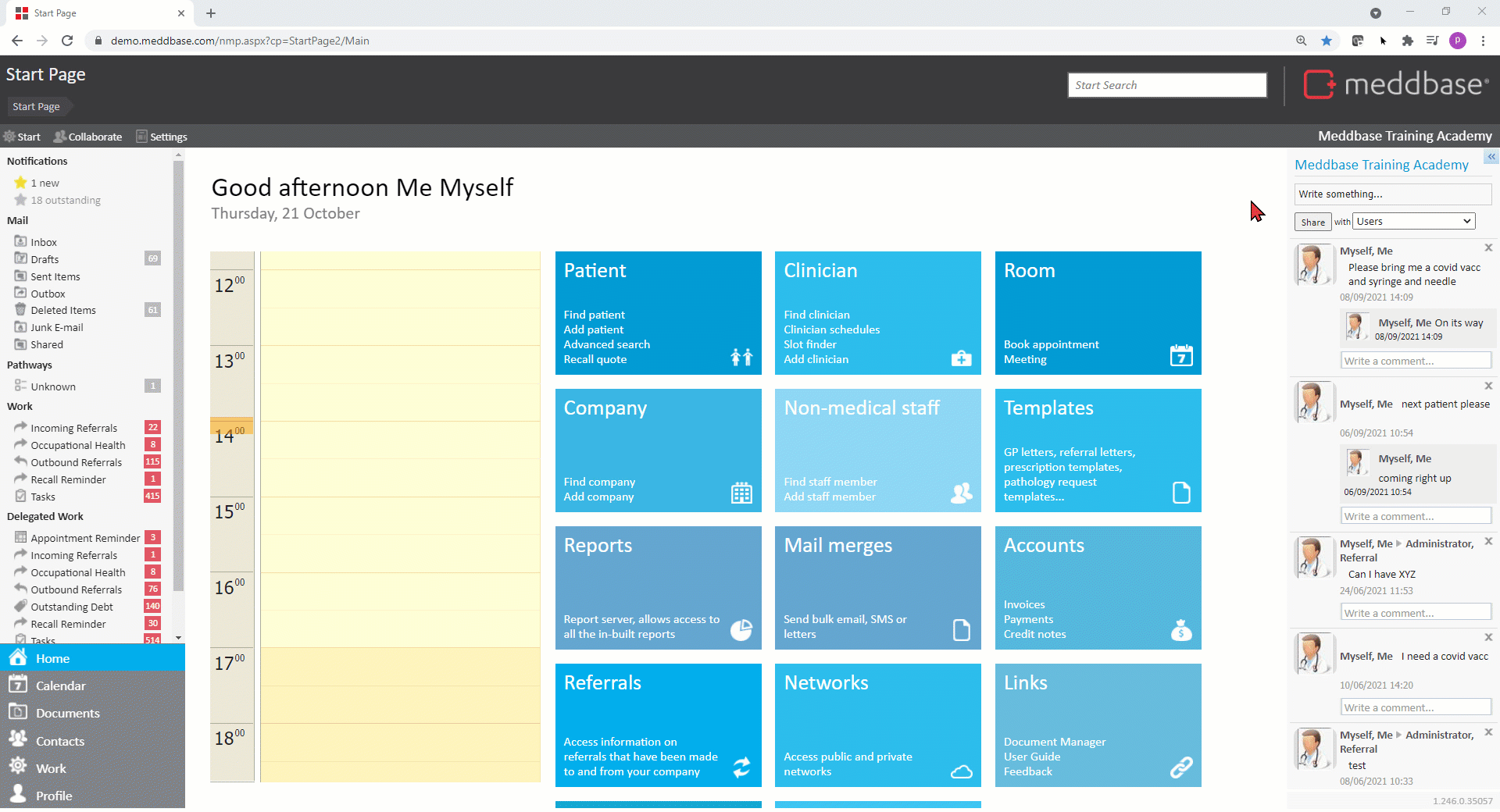This screenshot has height=812, width=1500.
Task: Click the Networks tile cloud icon
Action: pos(961,771)
